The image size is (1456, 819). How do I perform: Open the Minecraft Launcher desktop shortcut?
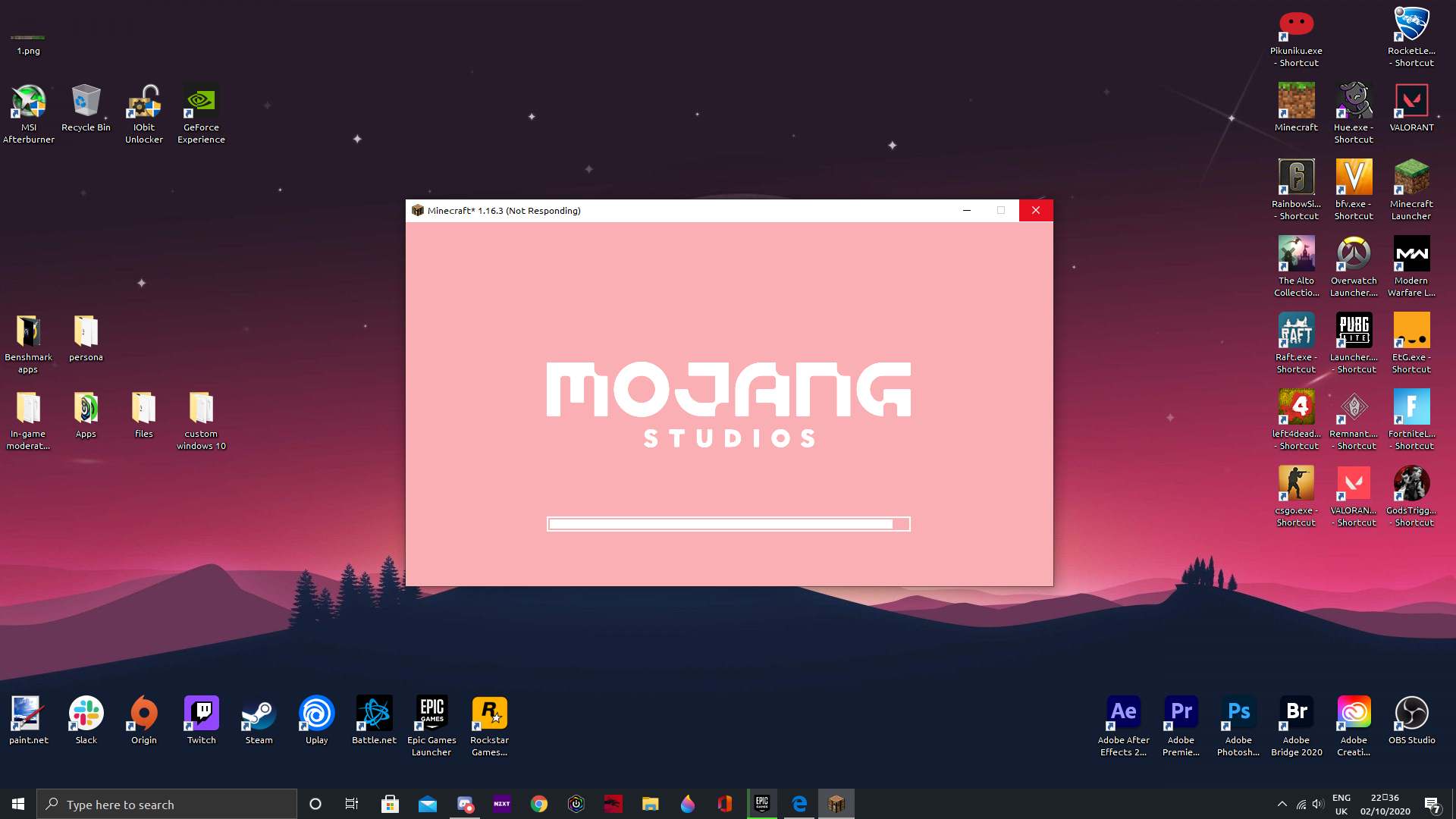1411,177
